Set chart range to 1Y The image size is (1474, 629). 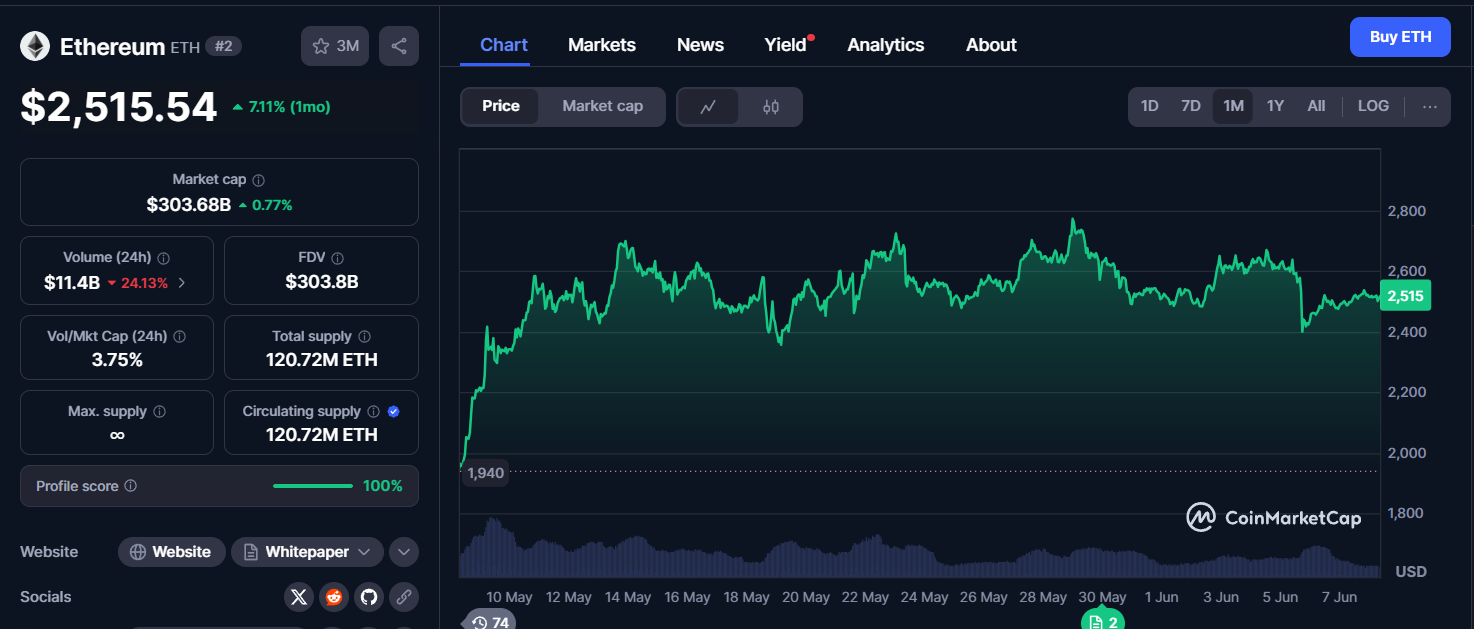(x=1275, y=106)
